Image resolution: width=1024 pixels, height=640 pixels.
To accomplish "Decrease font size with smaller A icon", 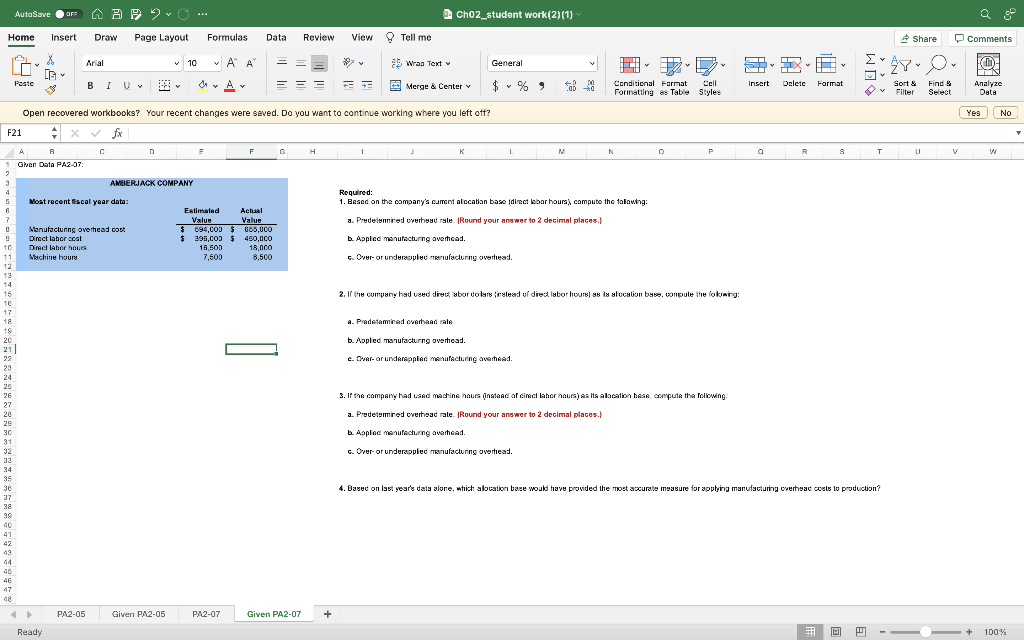I will [x=251, y=63].
